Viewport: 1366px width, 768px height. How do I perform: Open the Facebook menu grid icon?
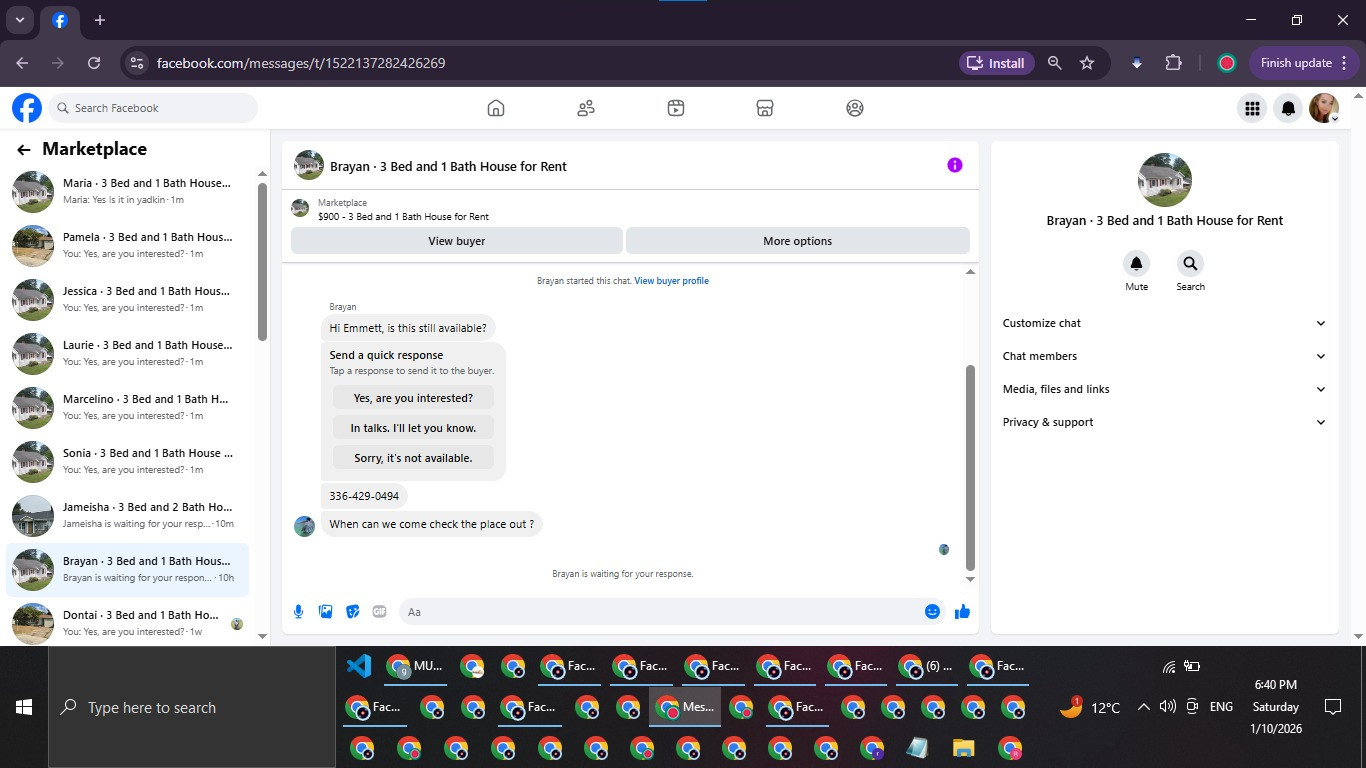pos(1252,108)
